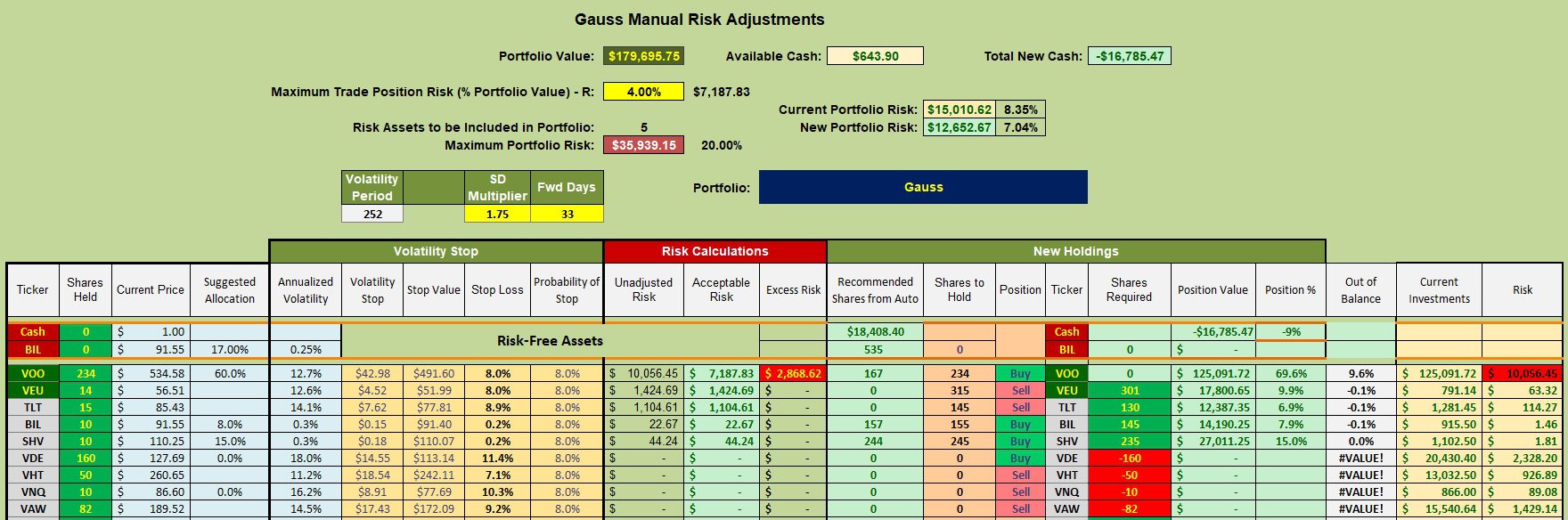Screen dimensions: 1568x520
Task: Select the Risk Calculations red header
Action: coord(715,251)
